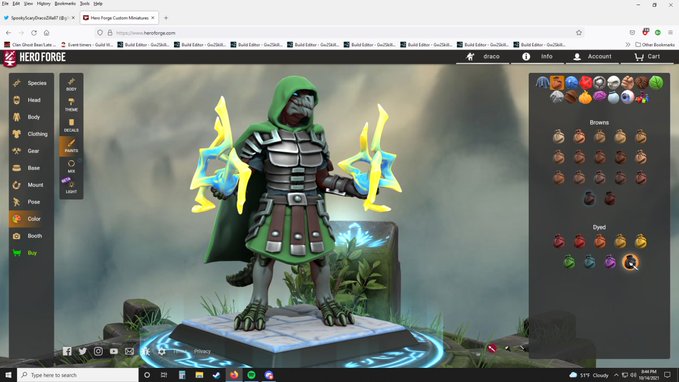The width and height of the screenshot is (679, 382).
Task: Pick the dark red Dyed leather swatch
Action: click(x=559, y=241)
